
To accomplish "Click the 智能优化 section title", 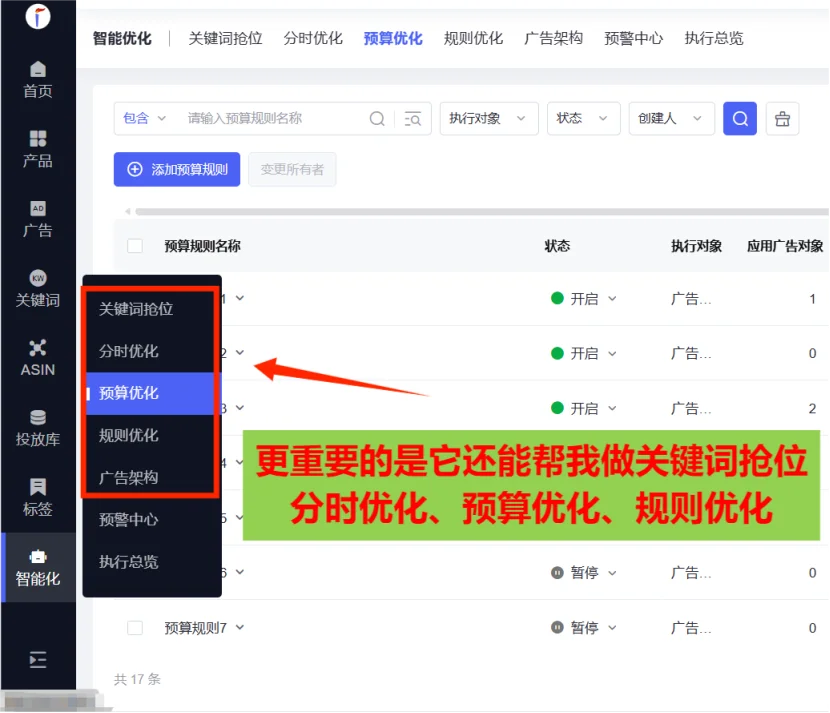I will (122, 38).
